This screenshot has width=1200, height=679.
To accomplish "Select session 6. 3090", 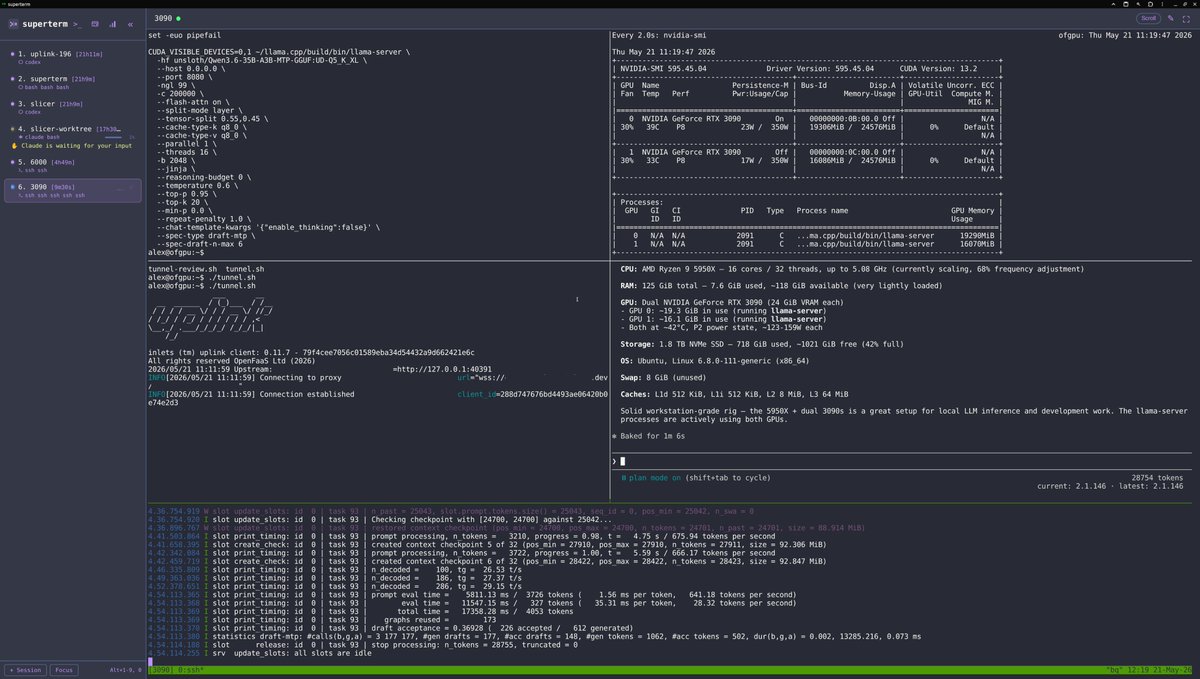I will [x=72, y=190].
